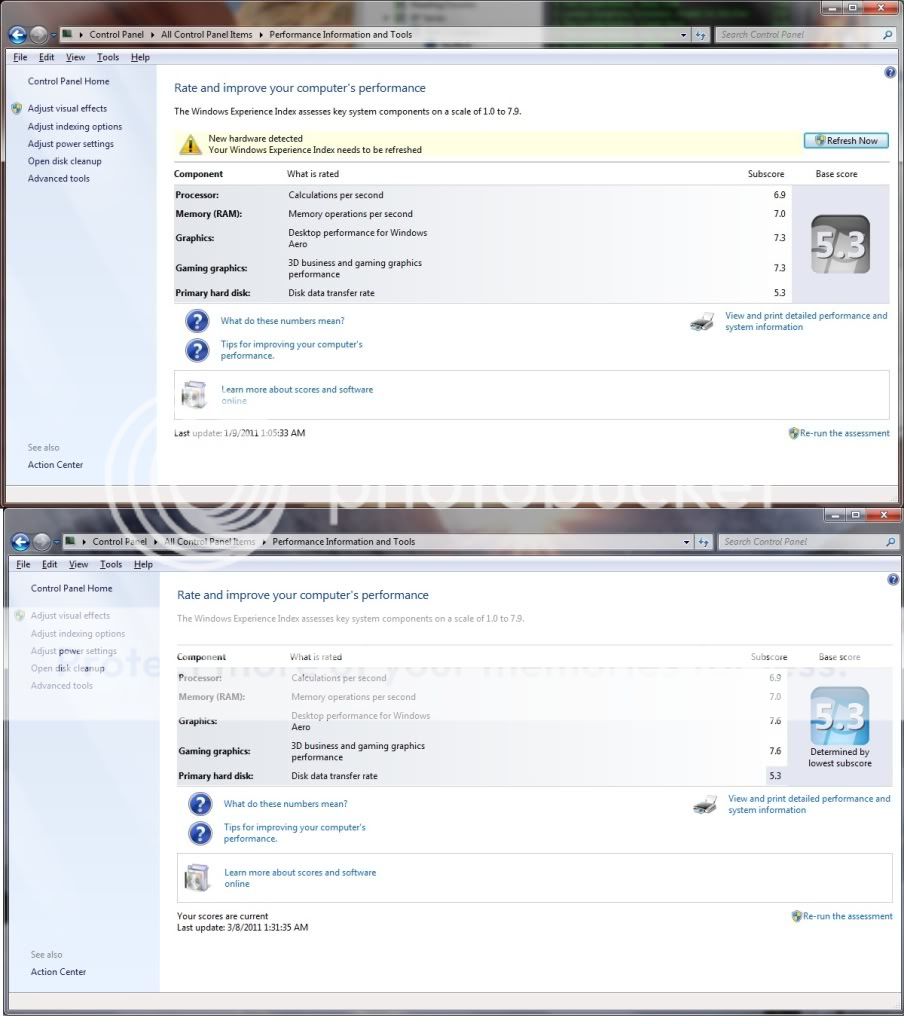Click the printer icon in the bottom window
Screen dimensions: 904x1024
coord(705,805)
